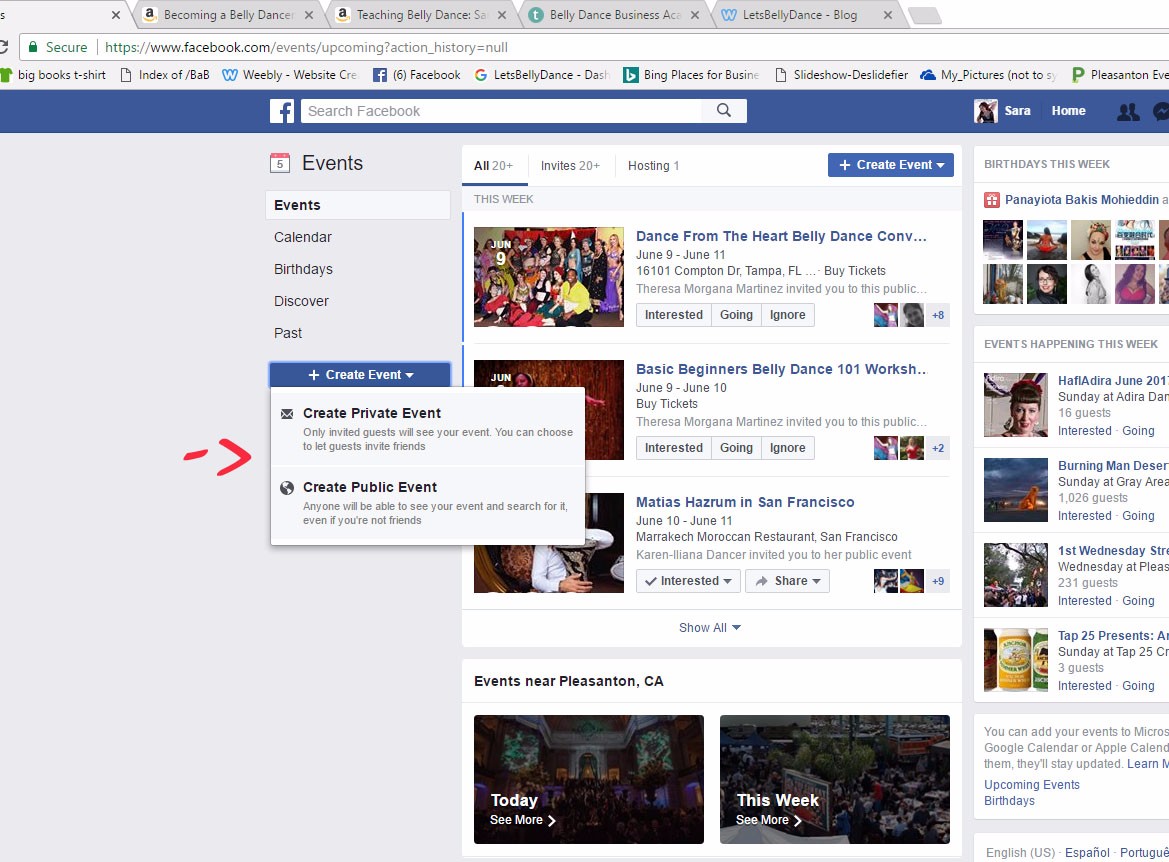Open the My_Pictures bookmark
This screenshot has height=862, width=1169.
989,75
